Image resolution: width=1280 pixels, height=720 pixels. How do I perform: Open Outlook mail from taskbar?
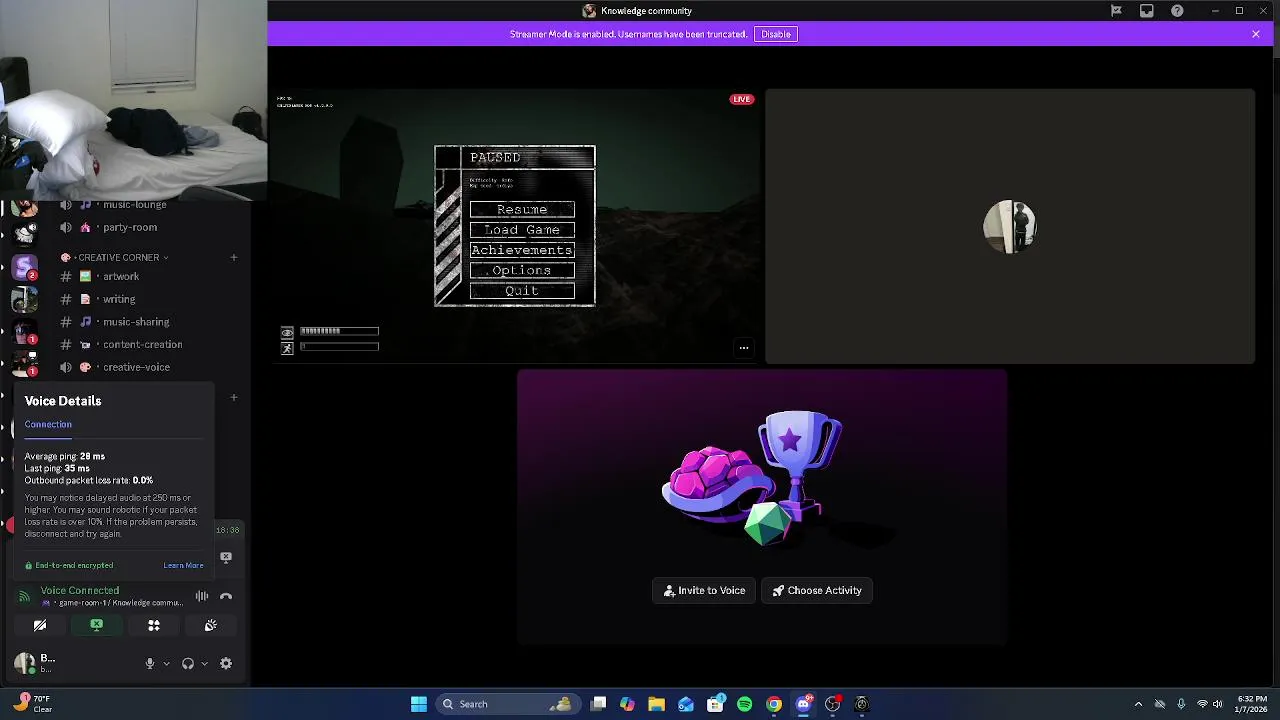tap(686, 704)
